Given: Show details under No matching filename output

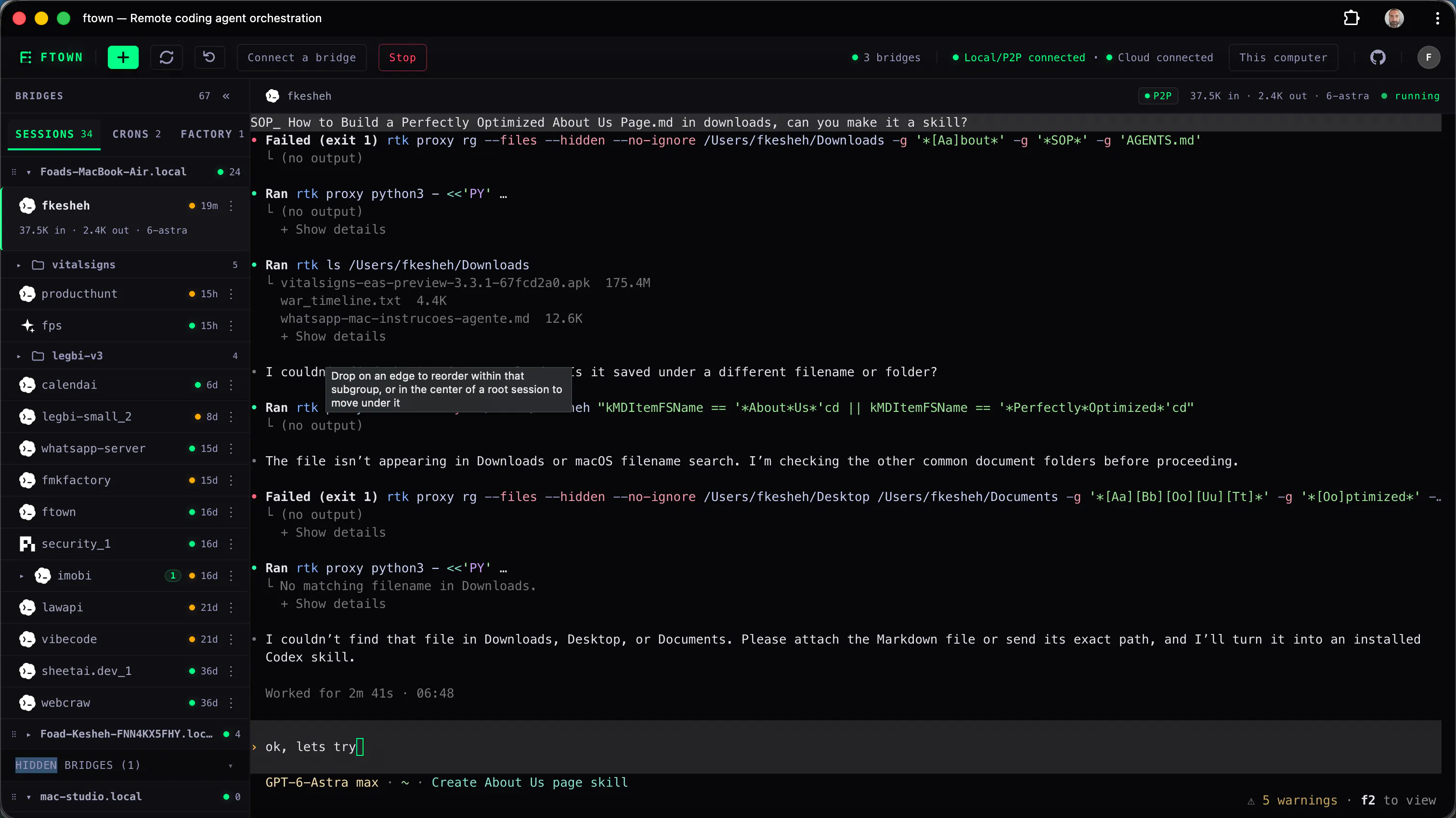Looking at the screenshot, I should [x=334, y=604].
